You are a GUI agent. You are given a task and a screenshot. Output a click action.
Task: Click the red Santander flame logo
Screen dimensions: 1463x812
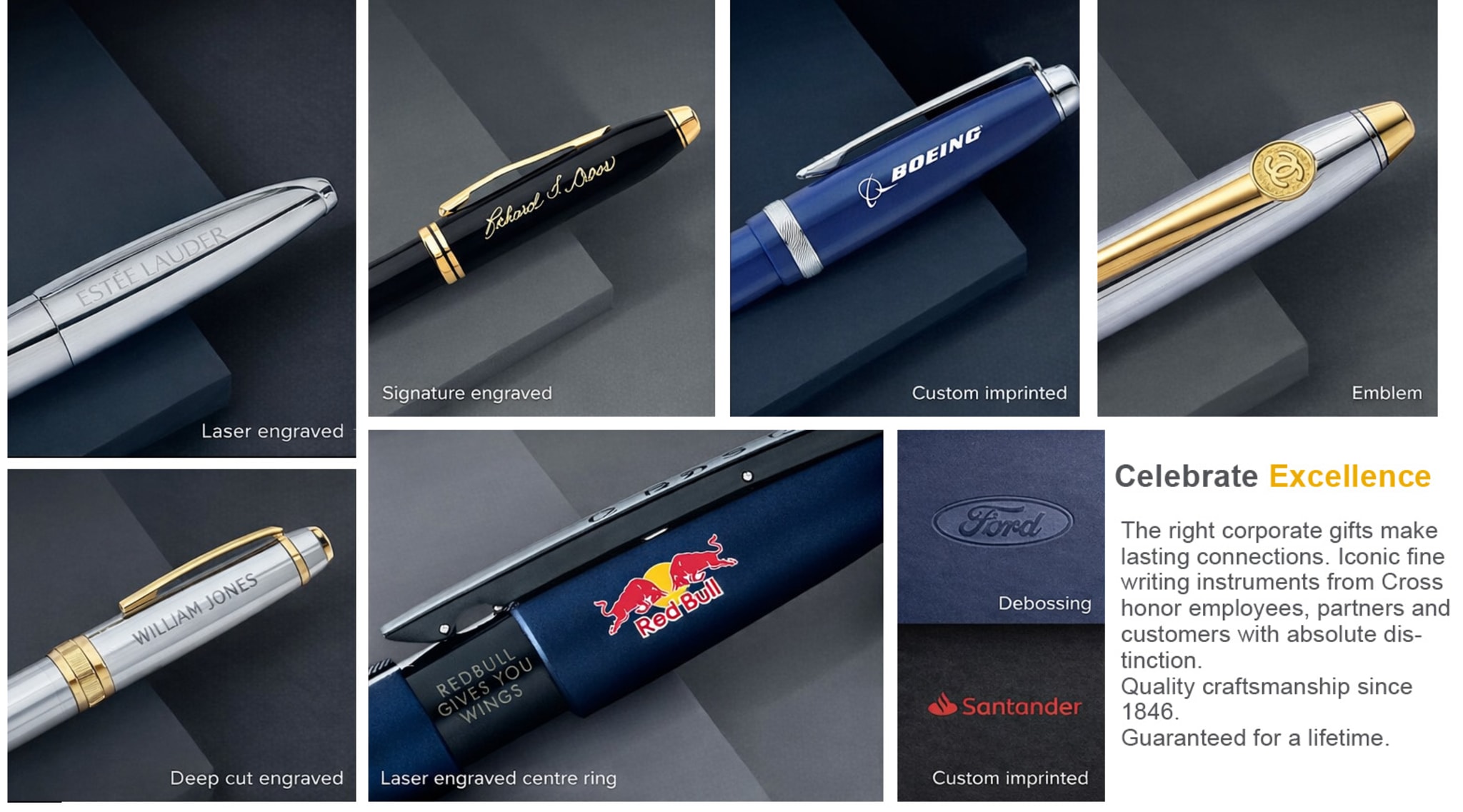click(942, 706)
